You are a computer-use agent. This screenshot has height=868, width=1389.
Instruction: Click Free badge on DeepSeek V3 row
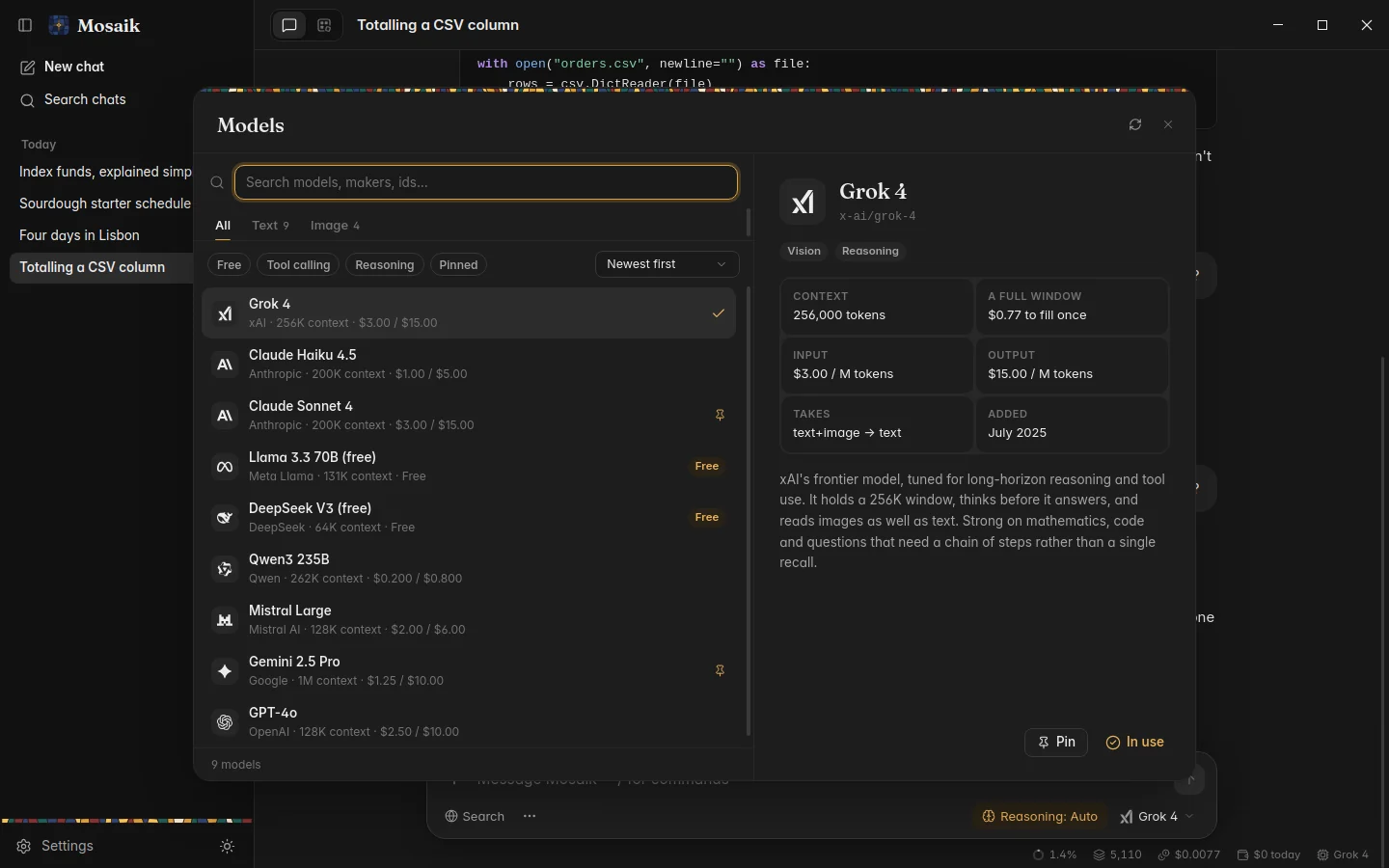tap(707, 517)
